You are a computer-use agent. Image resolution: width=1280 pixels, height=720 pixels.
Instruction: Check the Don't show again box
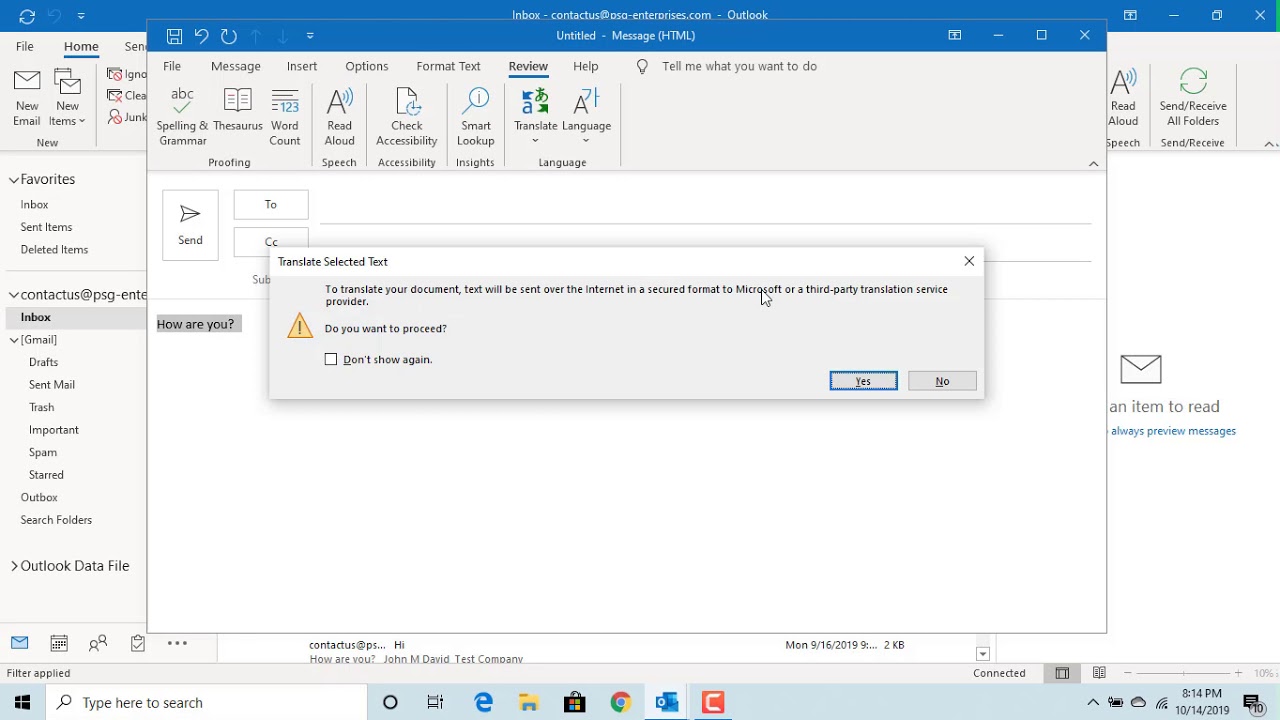[x=331, y=359]
